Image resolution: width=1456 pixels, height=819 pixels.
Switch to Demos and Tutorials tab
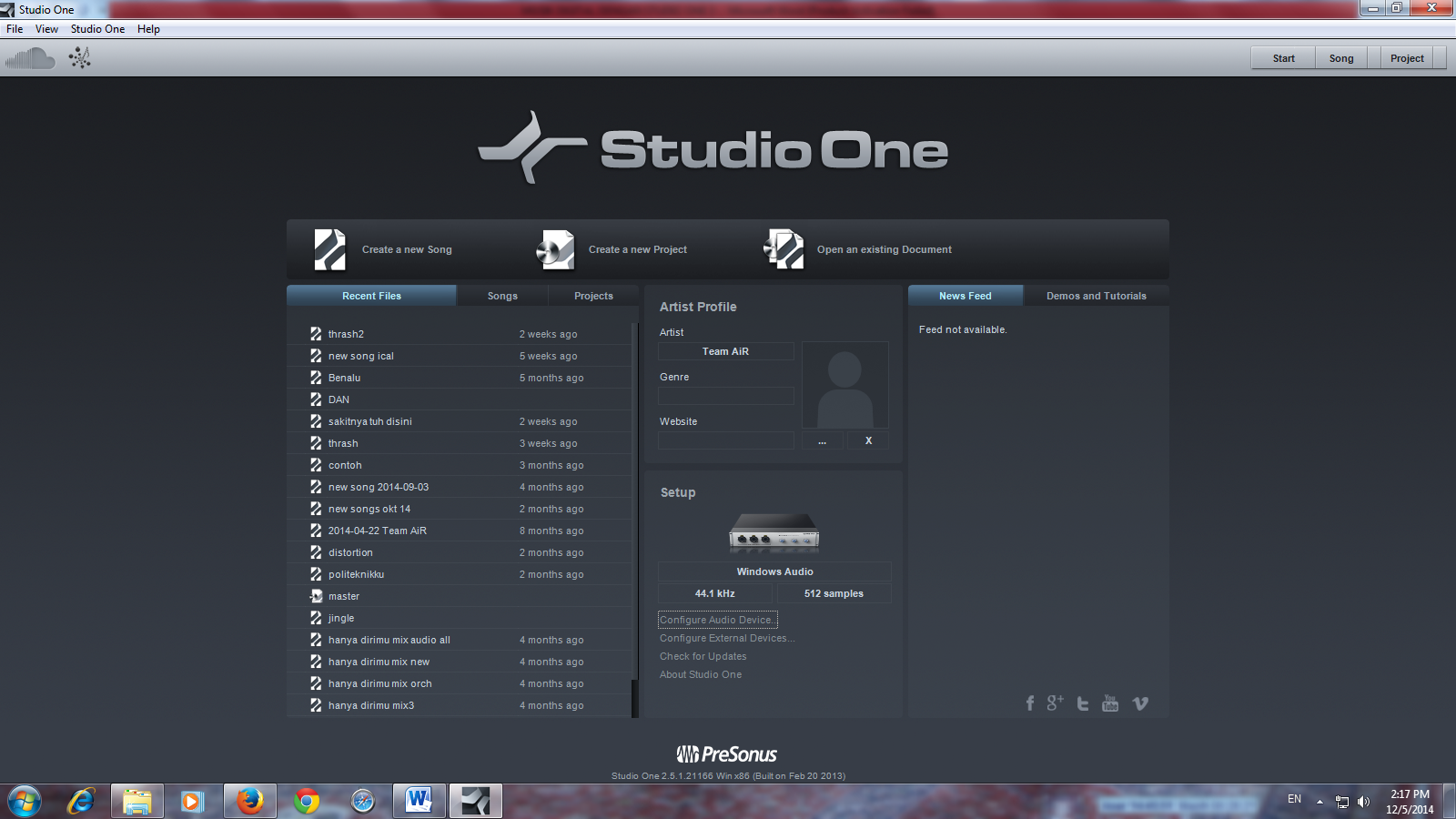[1097, 296]
